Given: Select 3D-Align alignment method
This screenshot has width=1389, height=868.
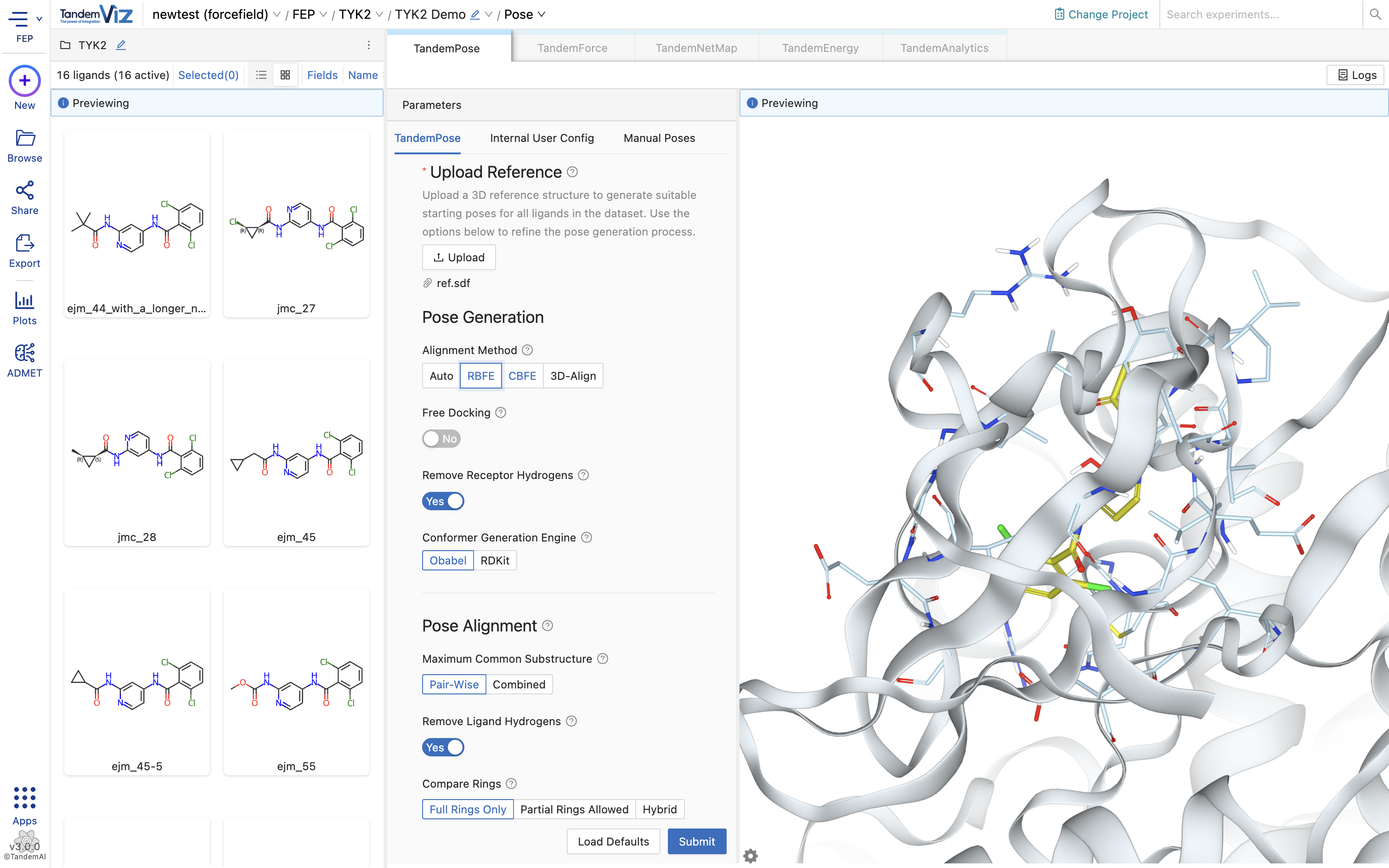Looking at the screenshot, I should [573, 376].
